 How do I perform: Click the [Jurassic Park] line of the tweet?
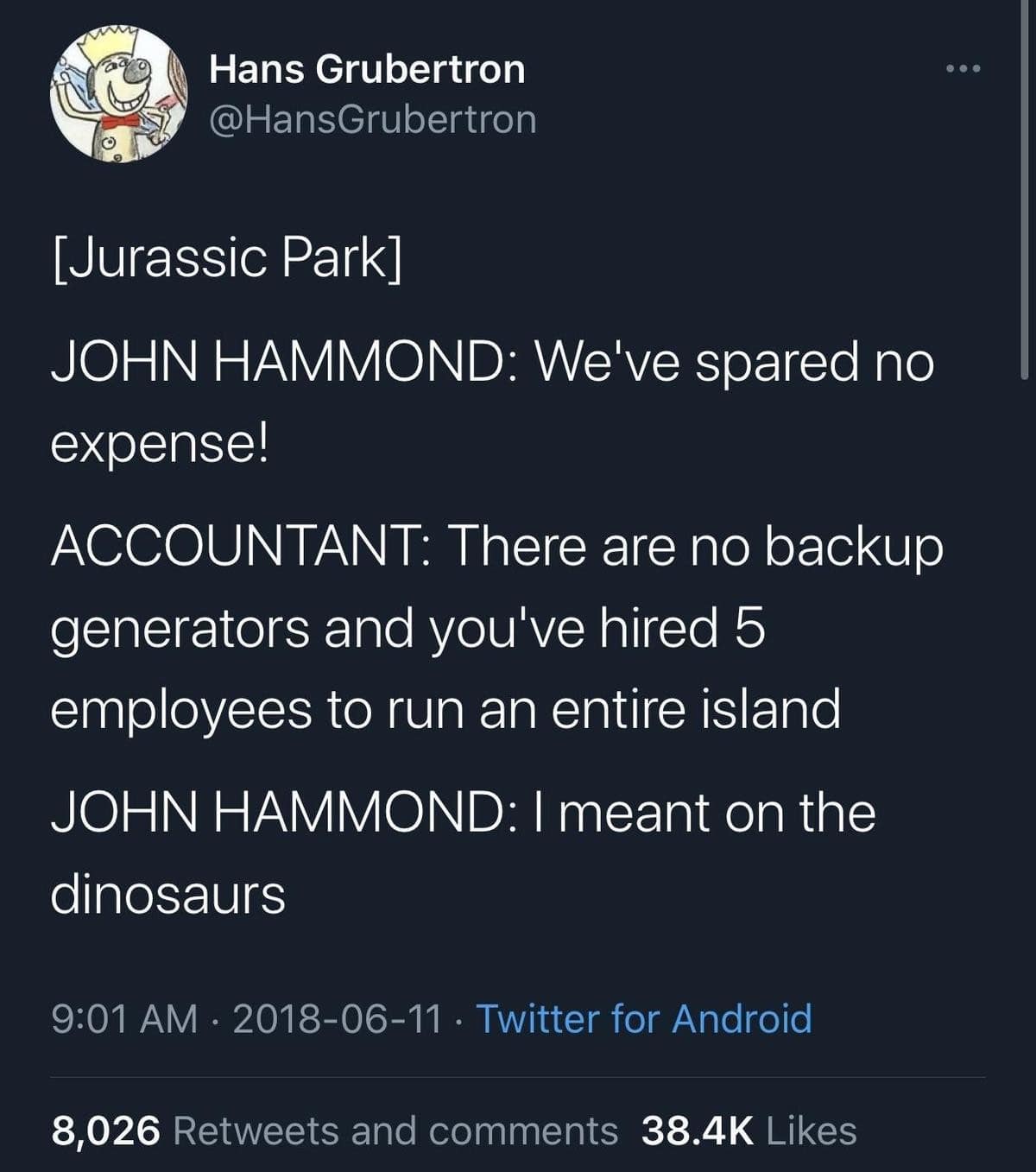227,257
